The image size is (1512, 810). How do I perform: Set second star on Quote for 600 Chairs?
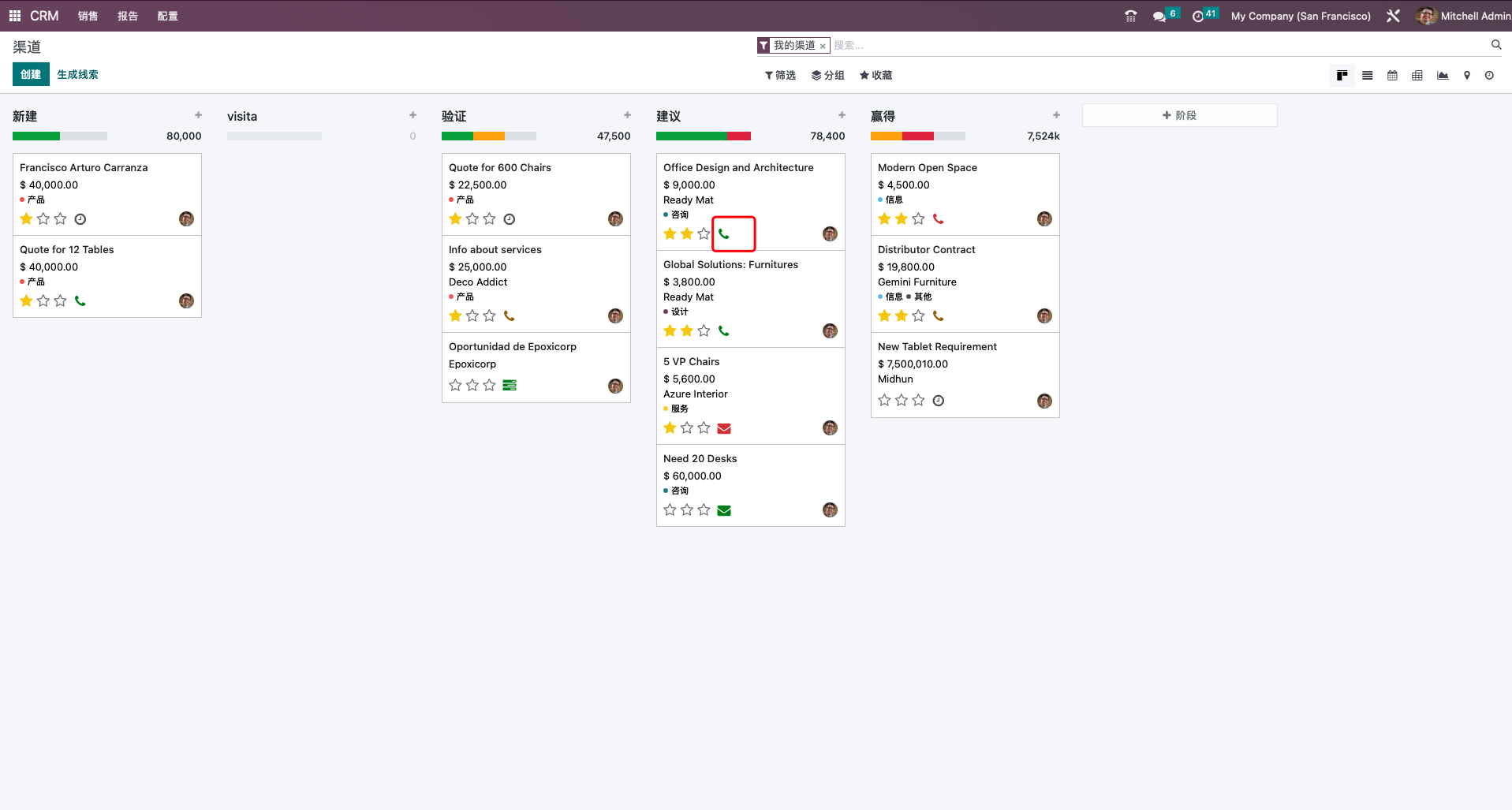tap(472, 218)
